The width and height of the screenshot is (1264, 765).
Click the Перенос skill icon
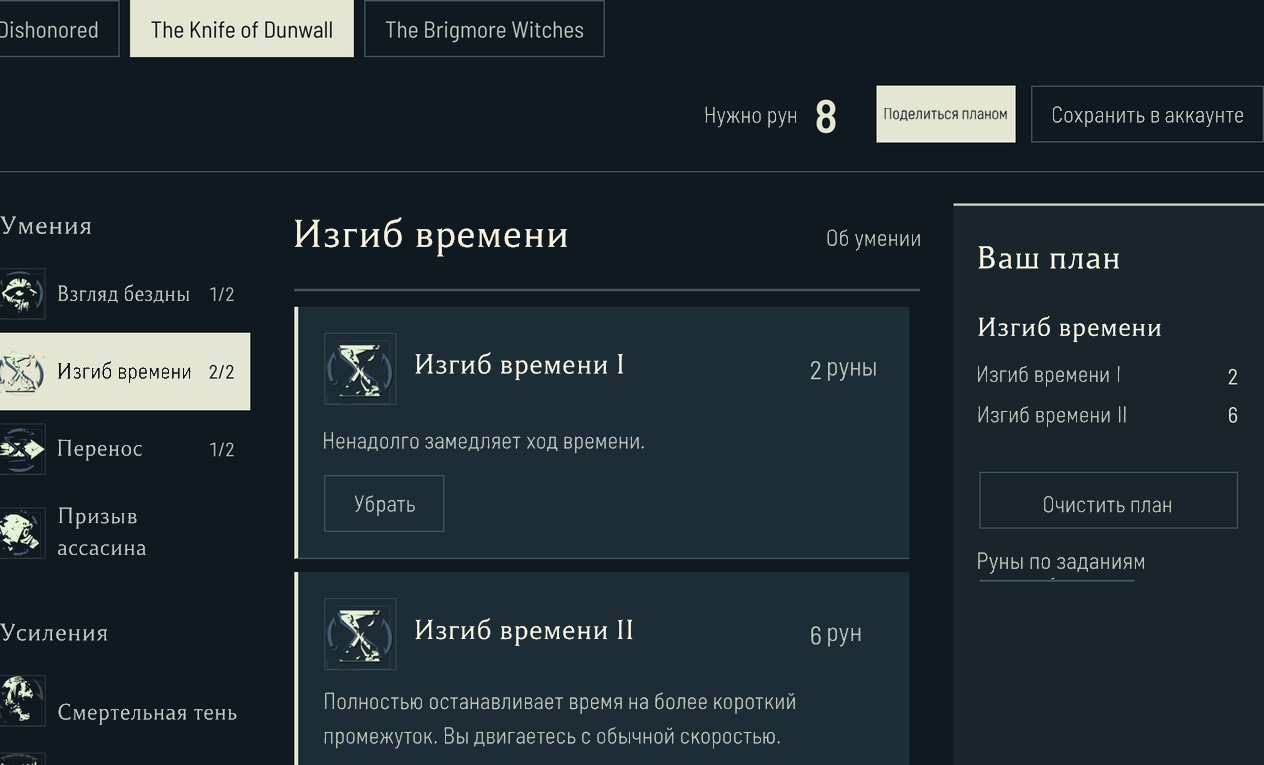tap(21, 449)
